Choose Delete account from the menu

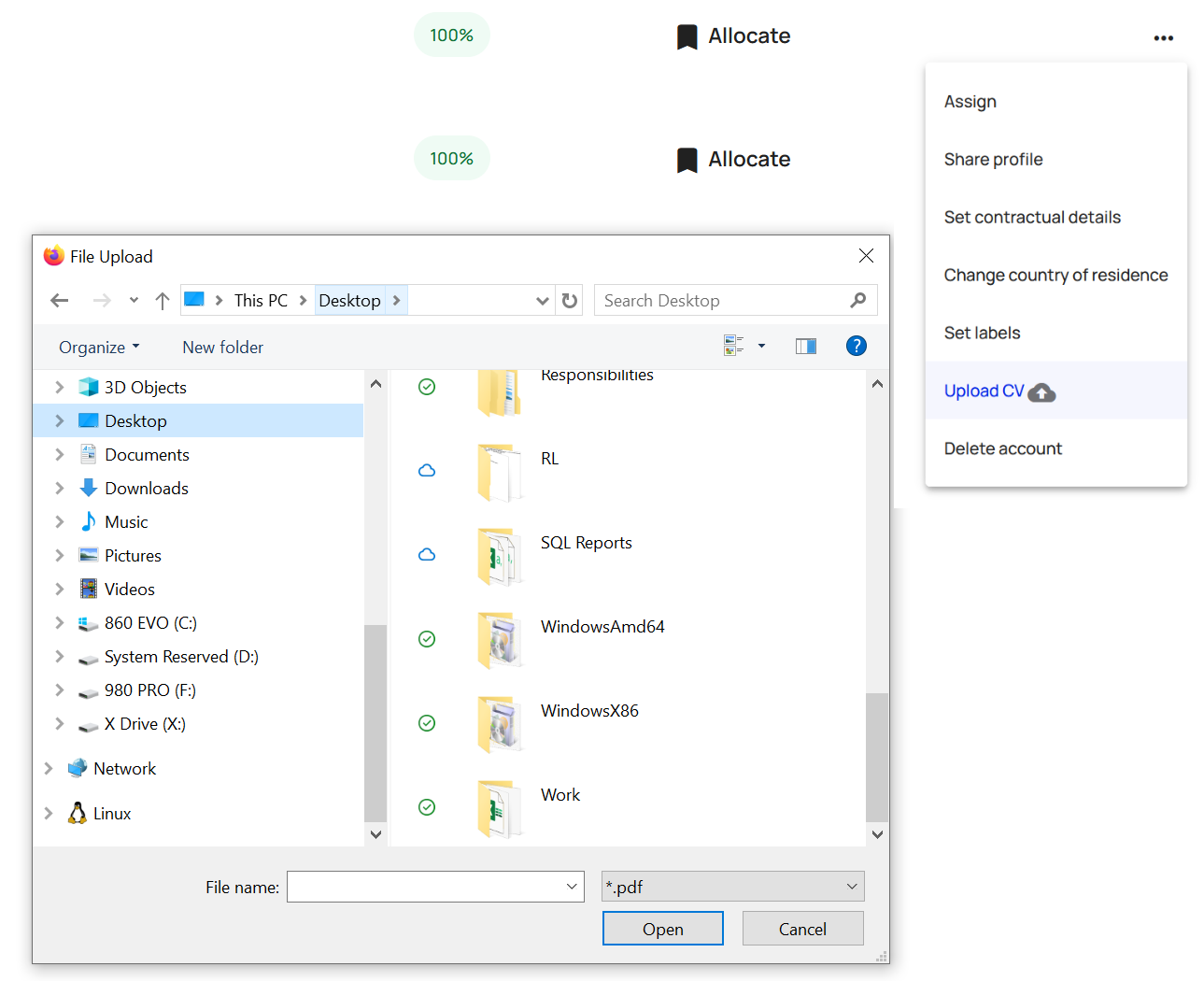click(1055, 449)
